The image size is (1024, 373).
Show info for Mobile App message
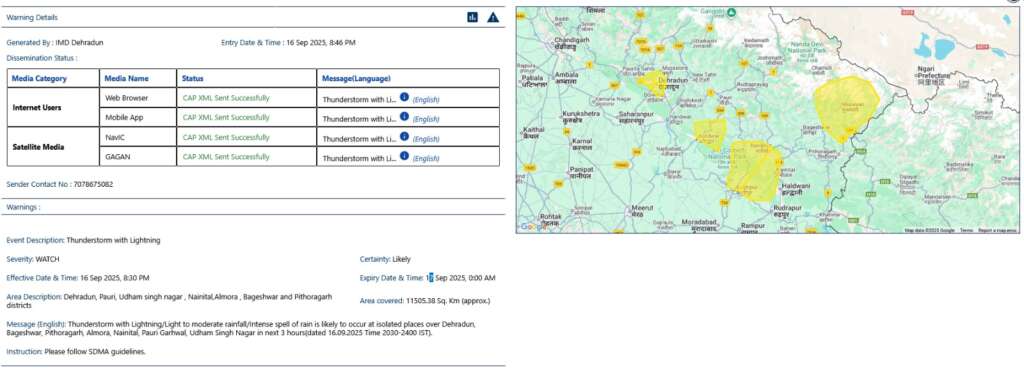point(404,116)
